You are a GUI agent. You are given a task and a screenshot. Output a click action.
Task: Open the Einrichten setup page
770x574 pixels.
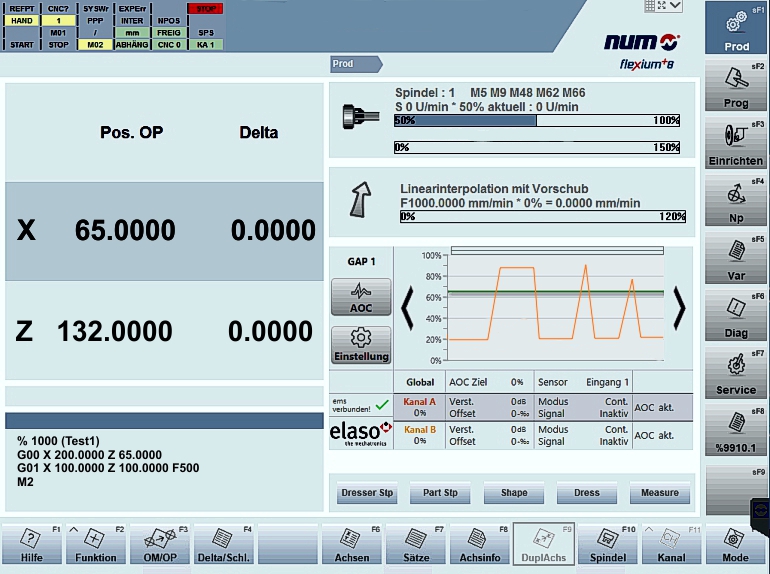[736, 144]
